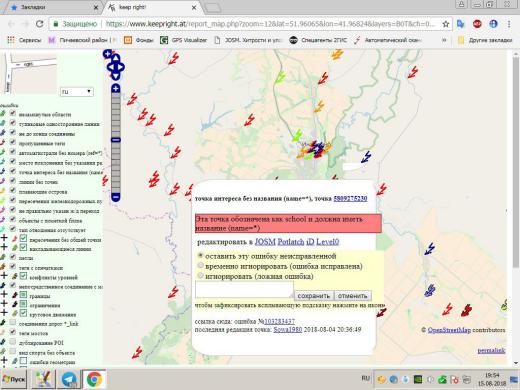Image resolution: width=520 pixels, height=390 pixels.
Task: Pan the map down with arrow control
Action: click(115, 76)
